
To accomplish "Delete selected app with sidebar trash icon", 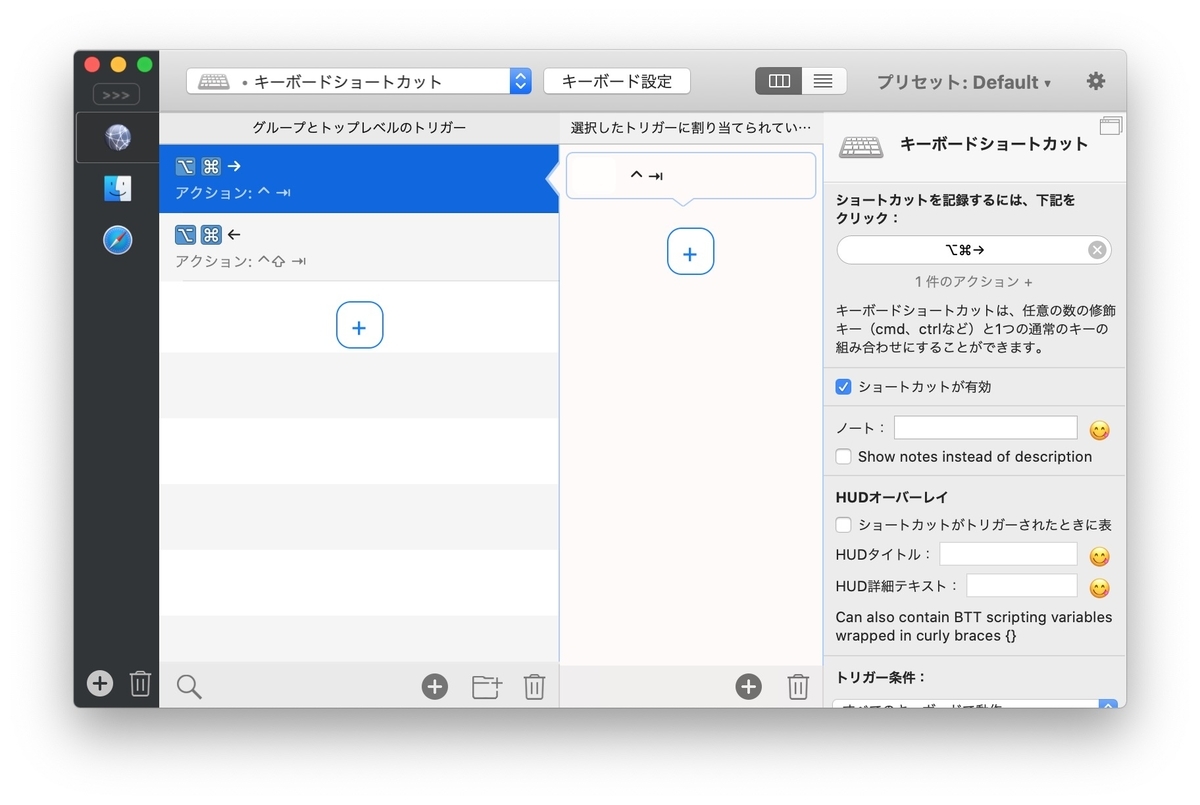I will [x=140, y=683].
